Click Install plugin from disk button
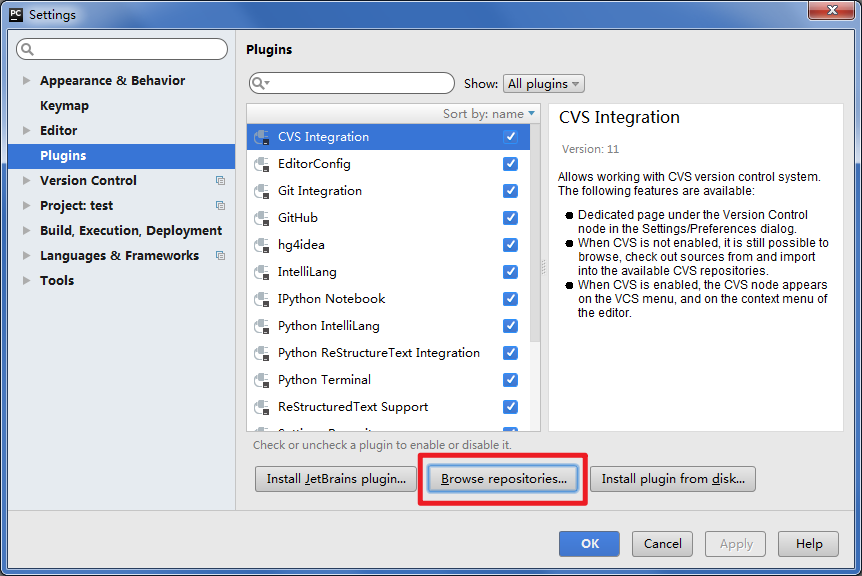Screen dimensions: 862x576 (x=673, y=479)
